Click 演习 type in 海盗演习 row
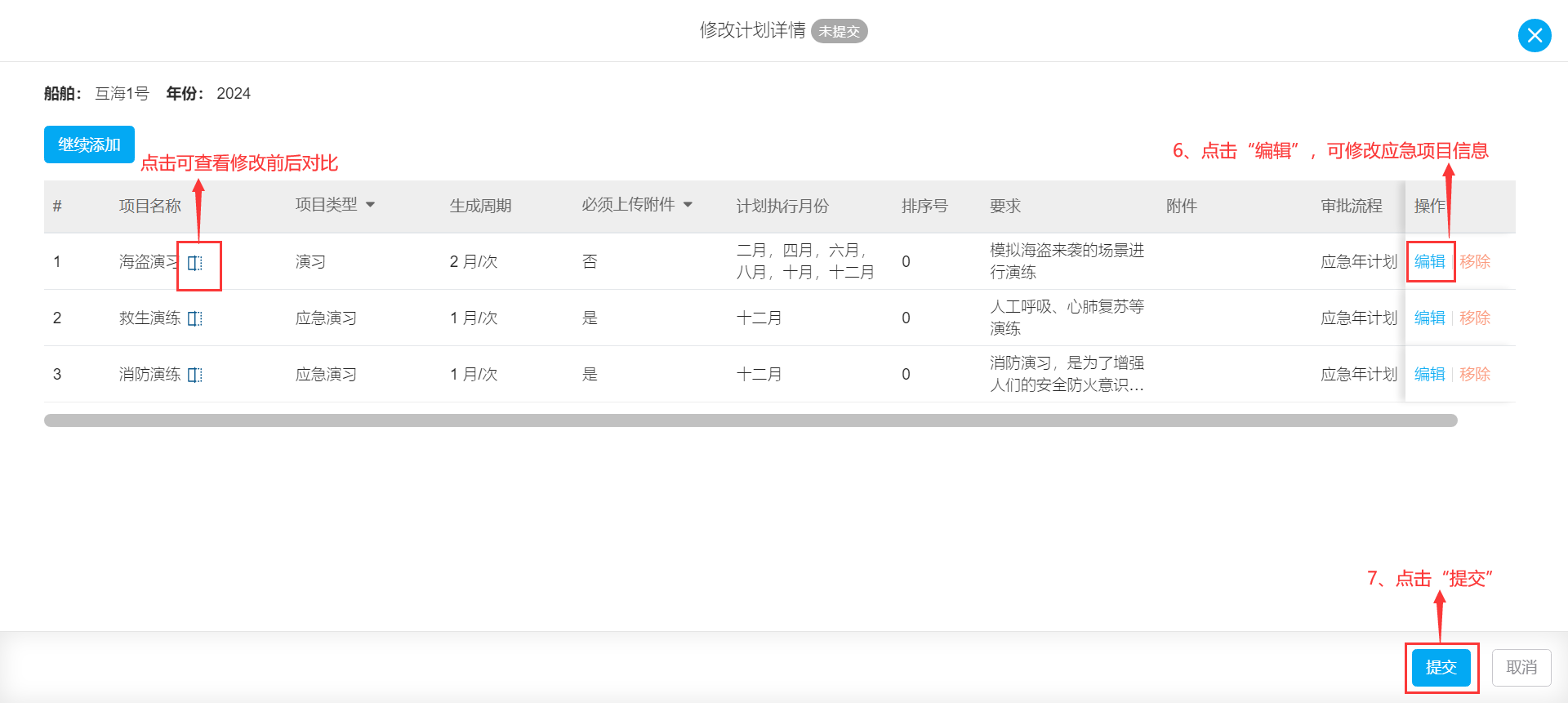The height and width of the screenshot is (707, 1568). (311, 261)
